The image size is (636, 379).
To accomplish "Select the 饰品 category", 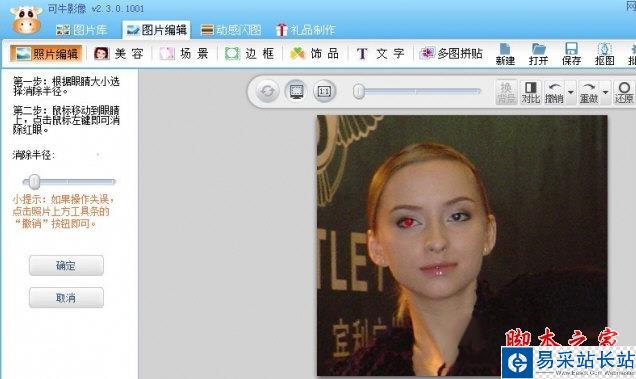I will coord(314,54).
